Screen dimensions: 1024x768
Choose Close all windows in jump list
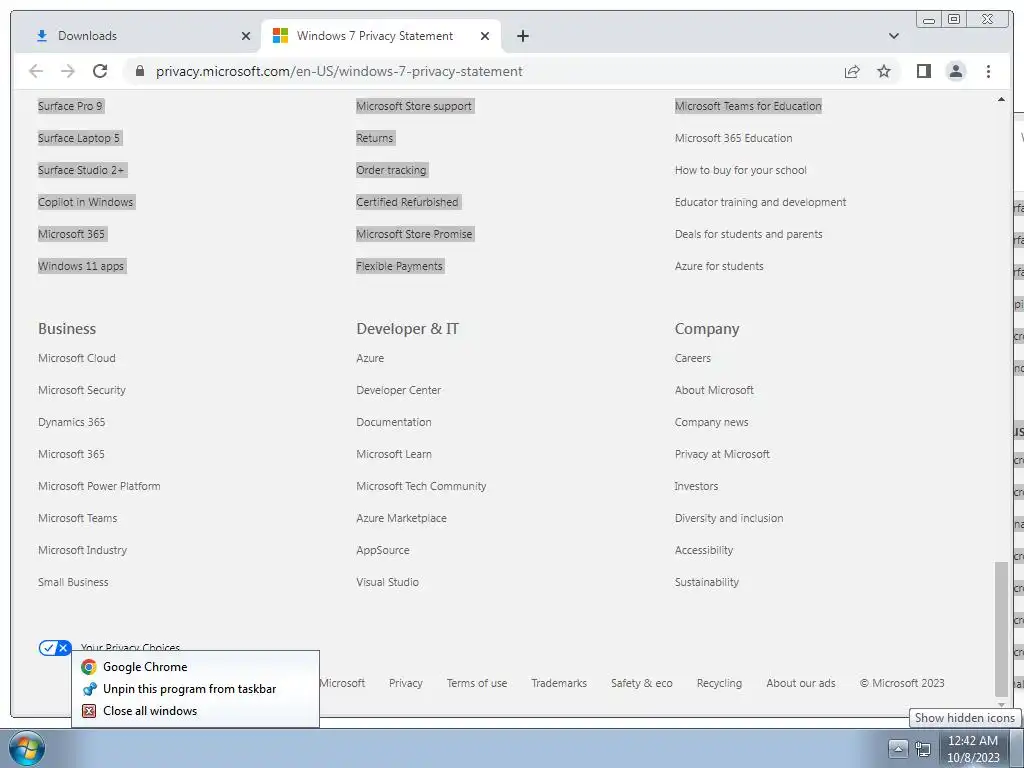[195, 711]
